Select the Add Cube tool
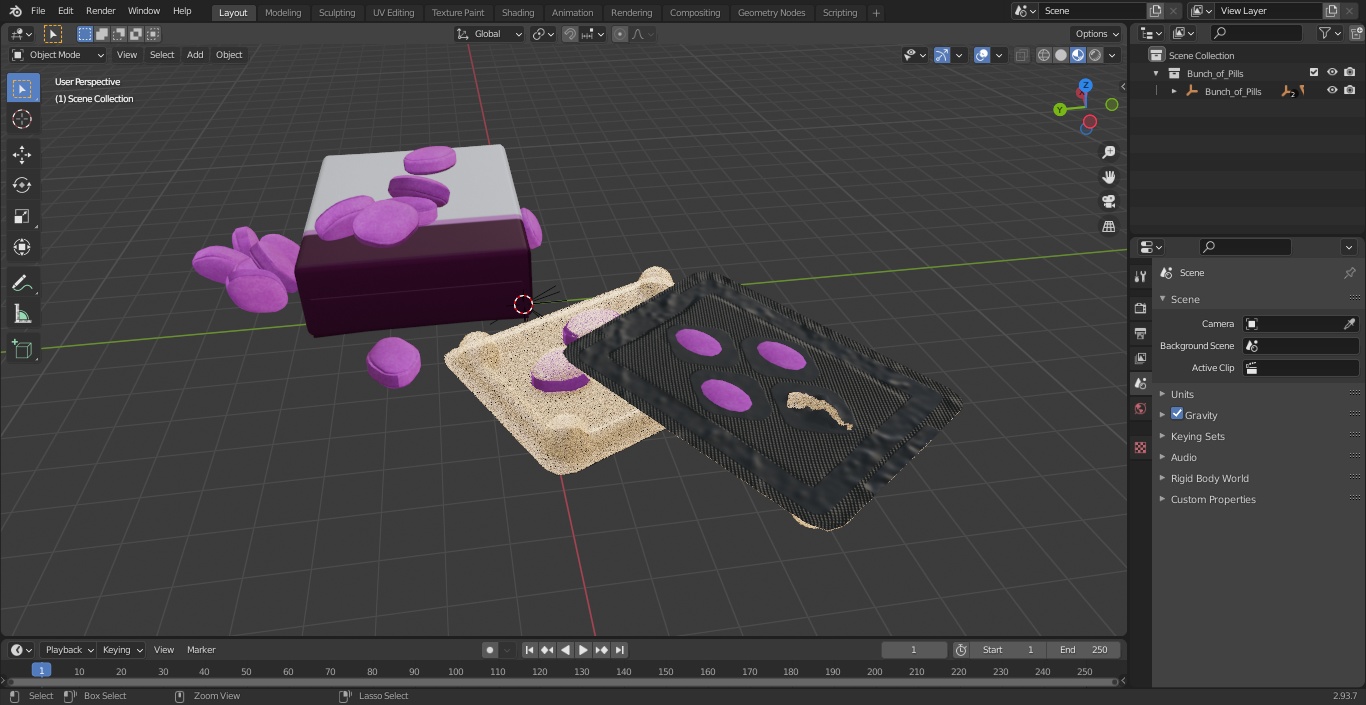1366x705 pixels. pos(22,350)
